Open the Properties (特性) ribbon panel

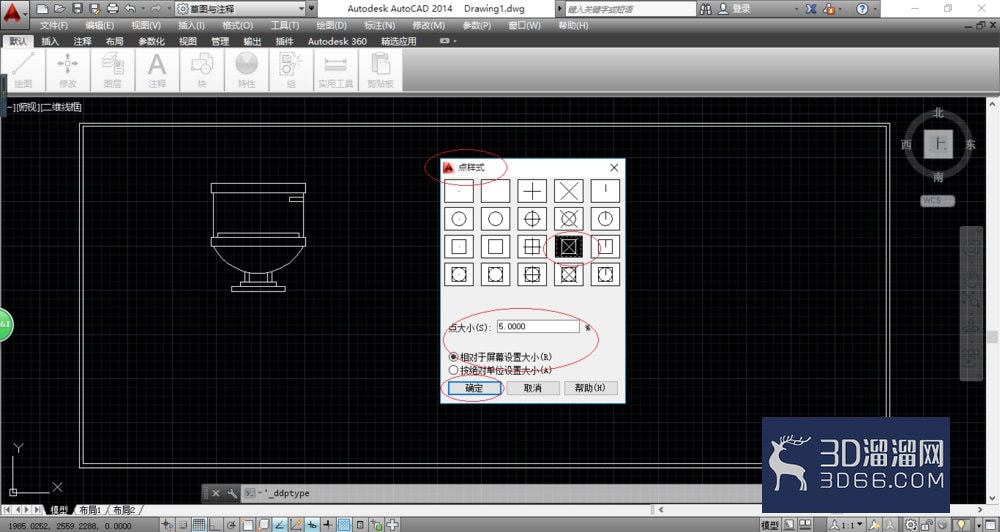(246, 70)
